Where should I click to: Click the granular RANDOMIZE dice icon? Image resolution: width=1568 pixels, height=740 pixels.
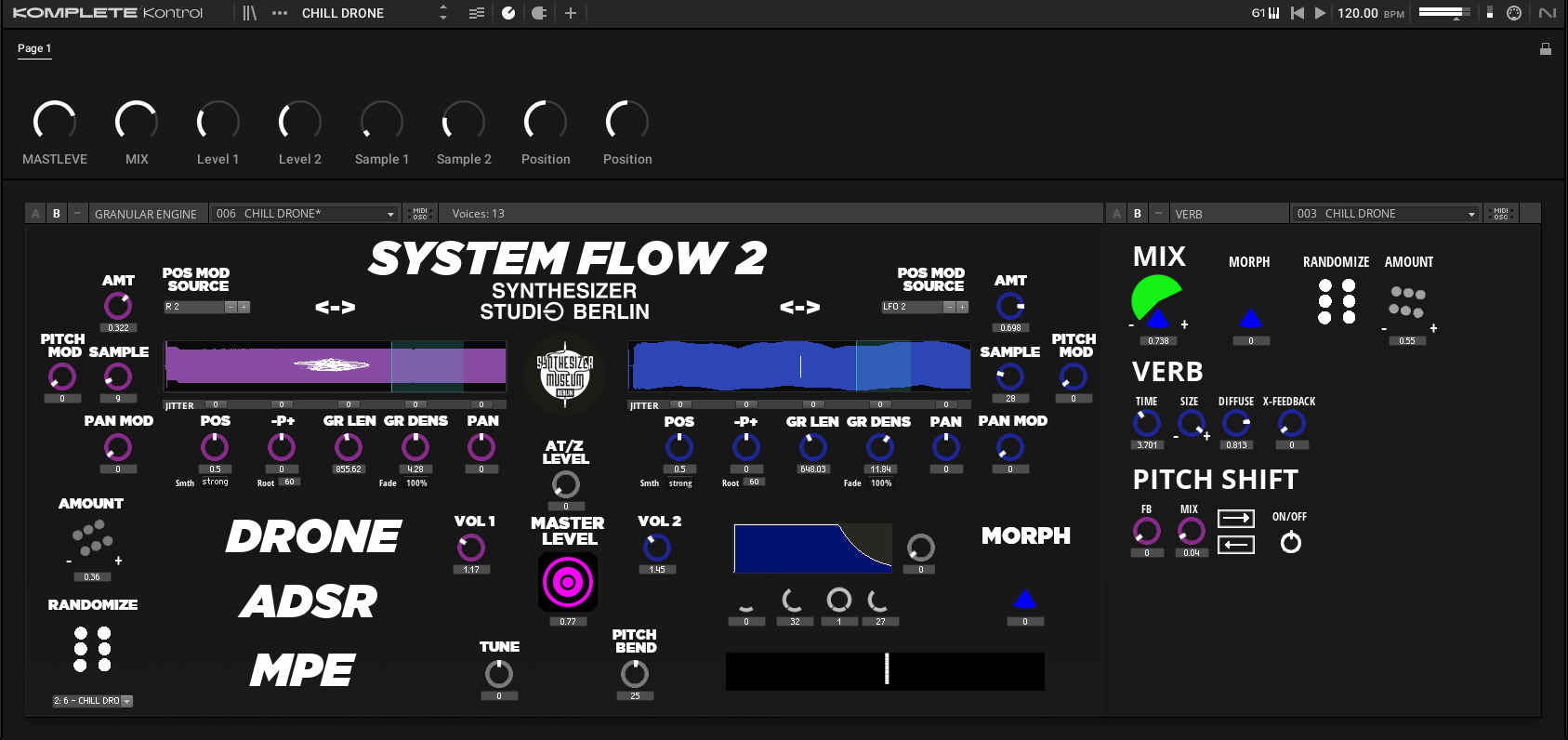92,648
